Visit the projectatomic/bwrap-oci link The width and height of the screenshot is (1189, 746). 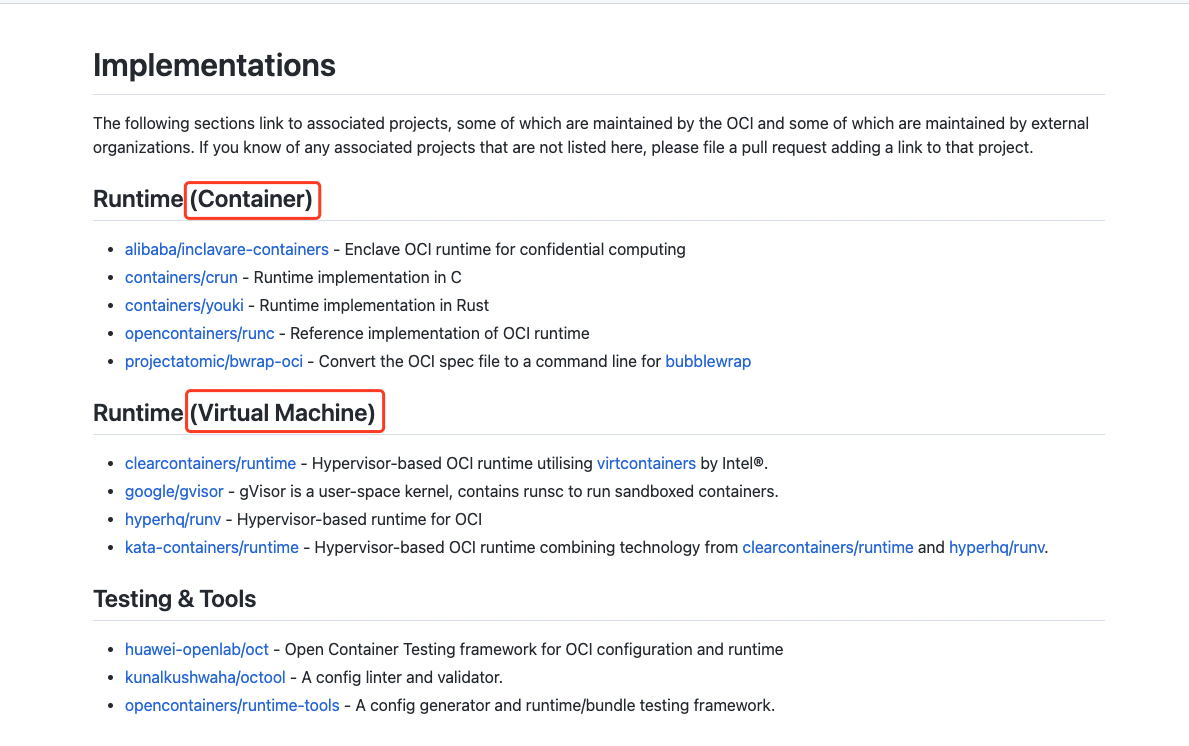tap(214, 362)
